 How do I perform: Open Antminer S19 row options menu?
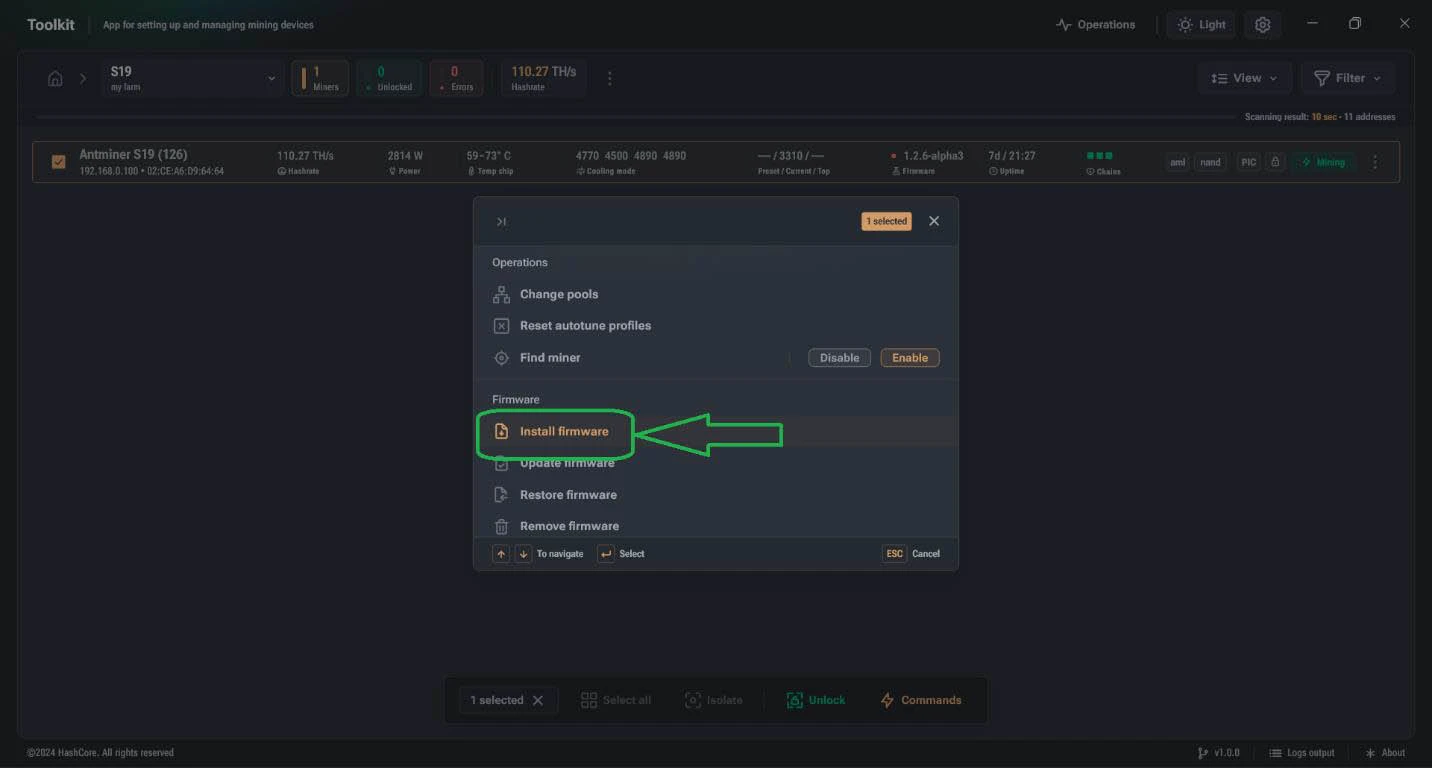click(1375, 162)
